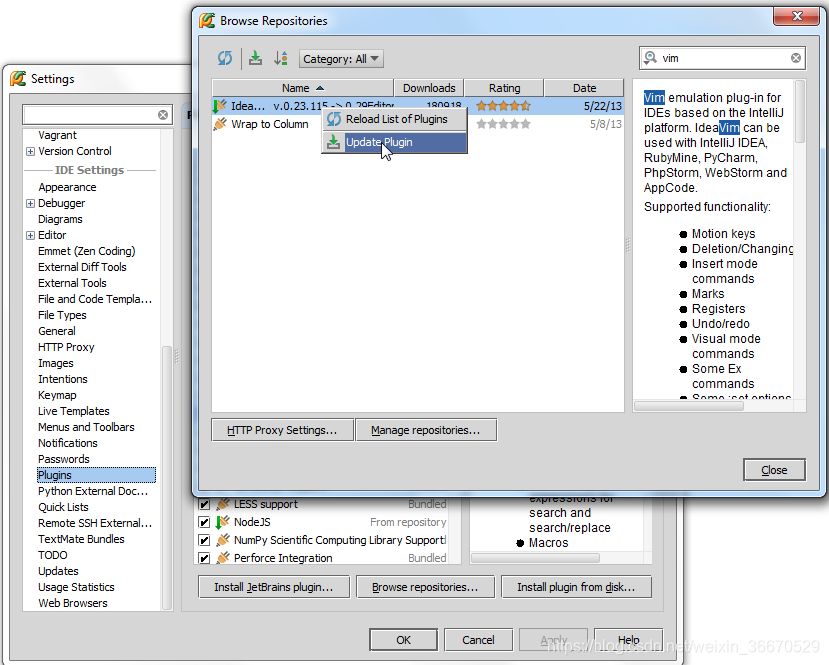The image size is (829, 665).
Task: Click Help in the Settings dialog
Action: [x=629, y=640]
